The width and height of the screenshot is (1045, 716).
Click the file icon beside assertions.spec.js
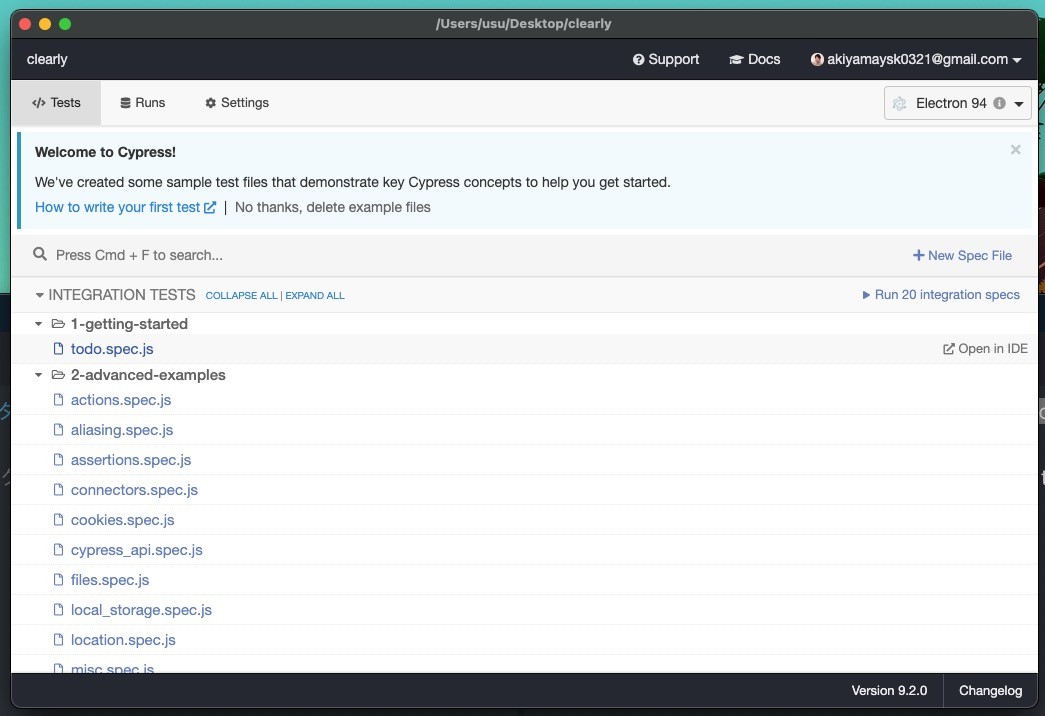tap(59, 459)
